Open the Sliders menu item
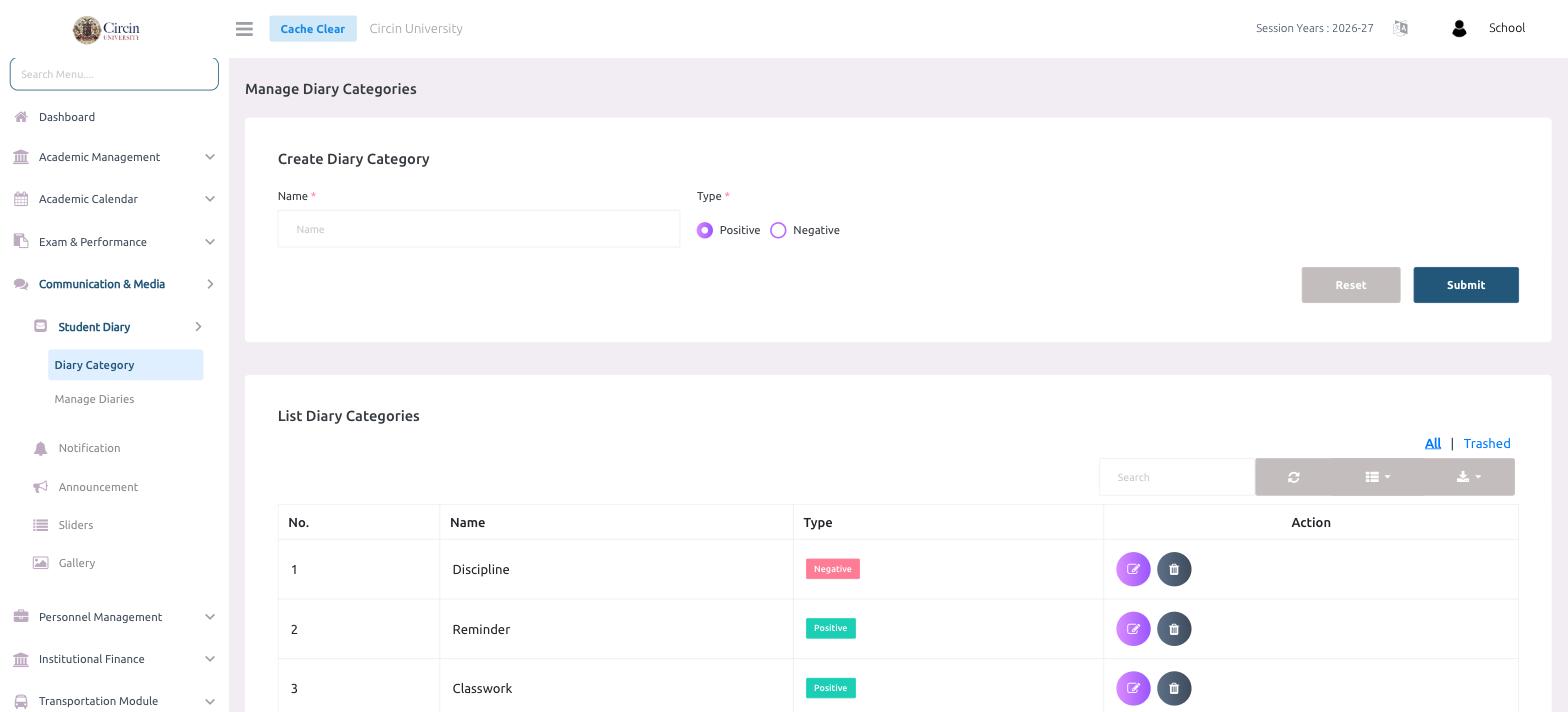The width and height of the screenshot is (1568, 712). tap(76, 525)
